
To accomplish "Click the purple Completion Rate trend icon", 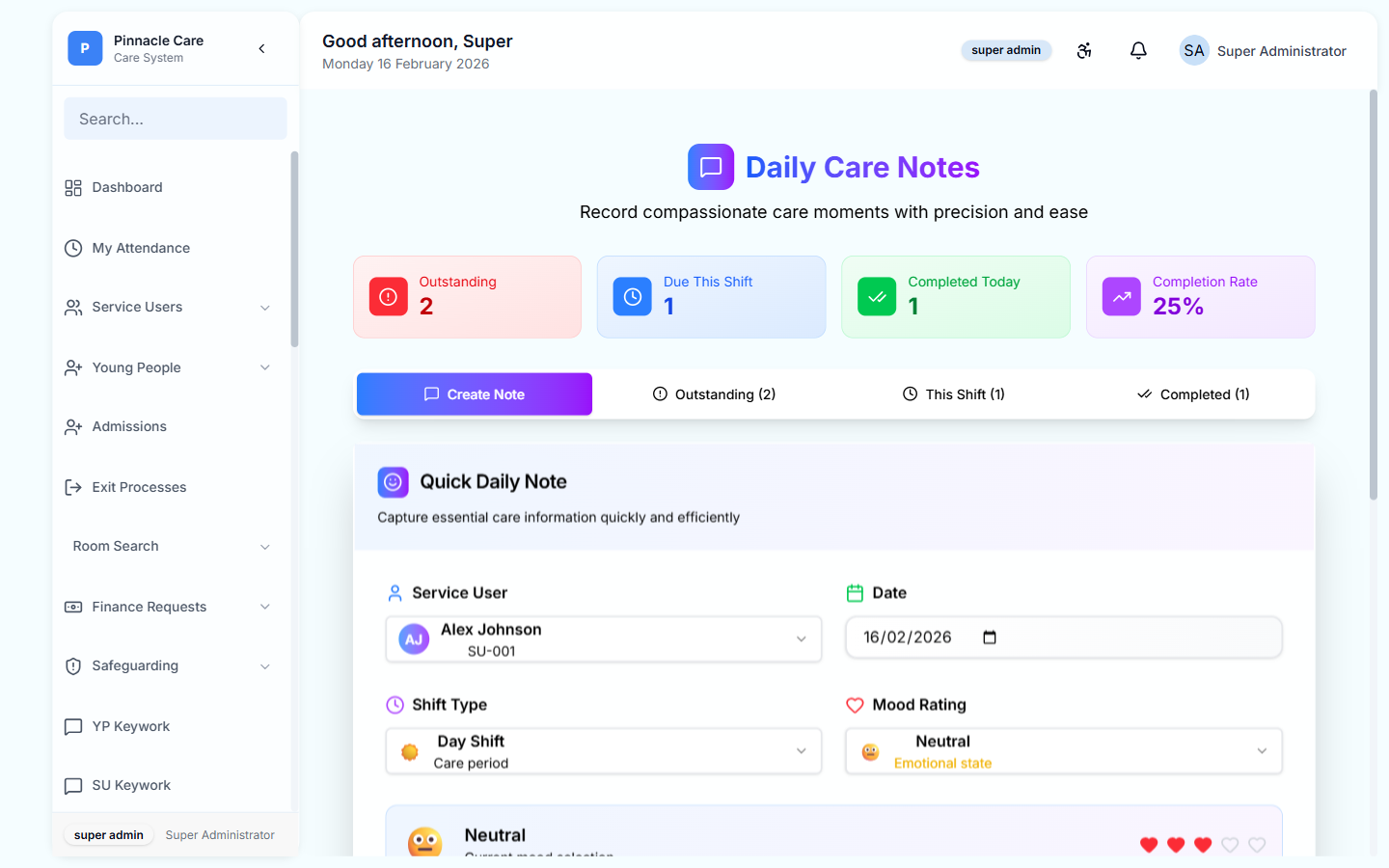I will (x=1122, y=297).
